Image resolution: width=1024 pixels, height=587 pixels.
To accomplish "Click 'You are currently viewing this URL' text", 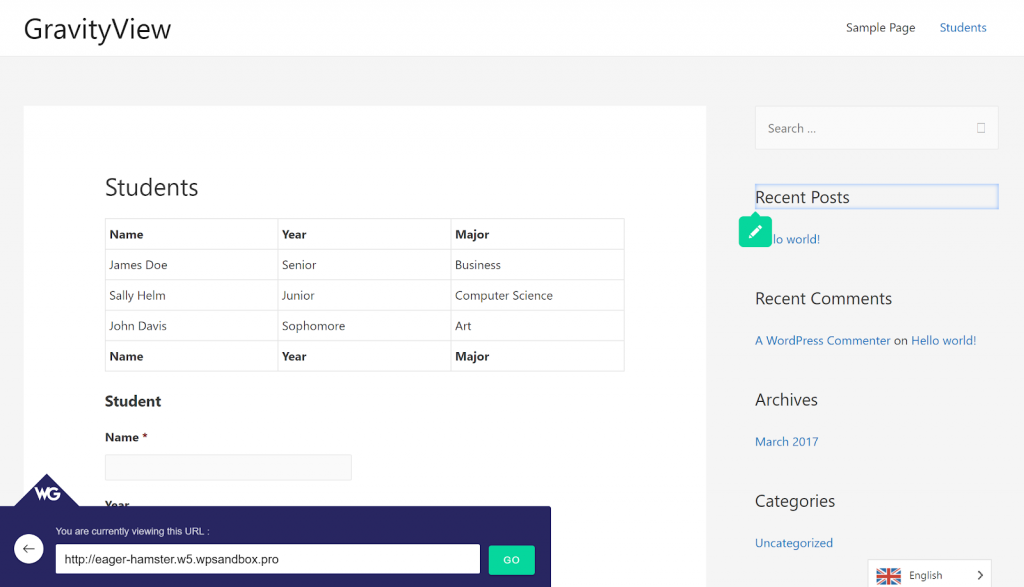I will click(133, 531).
